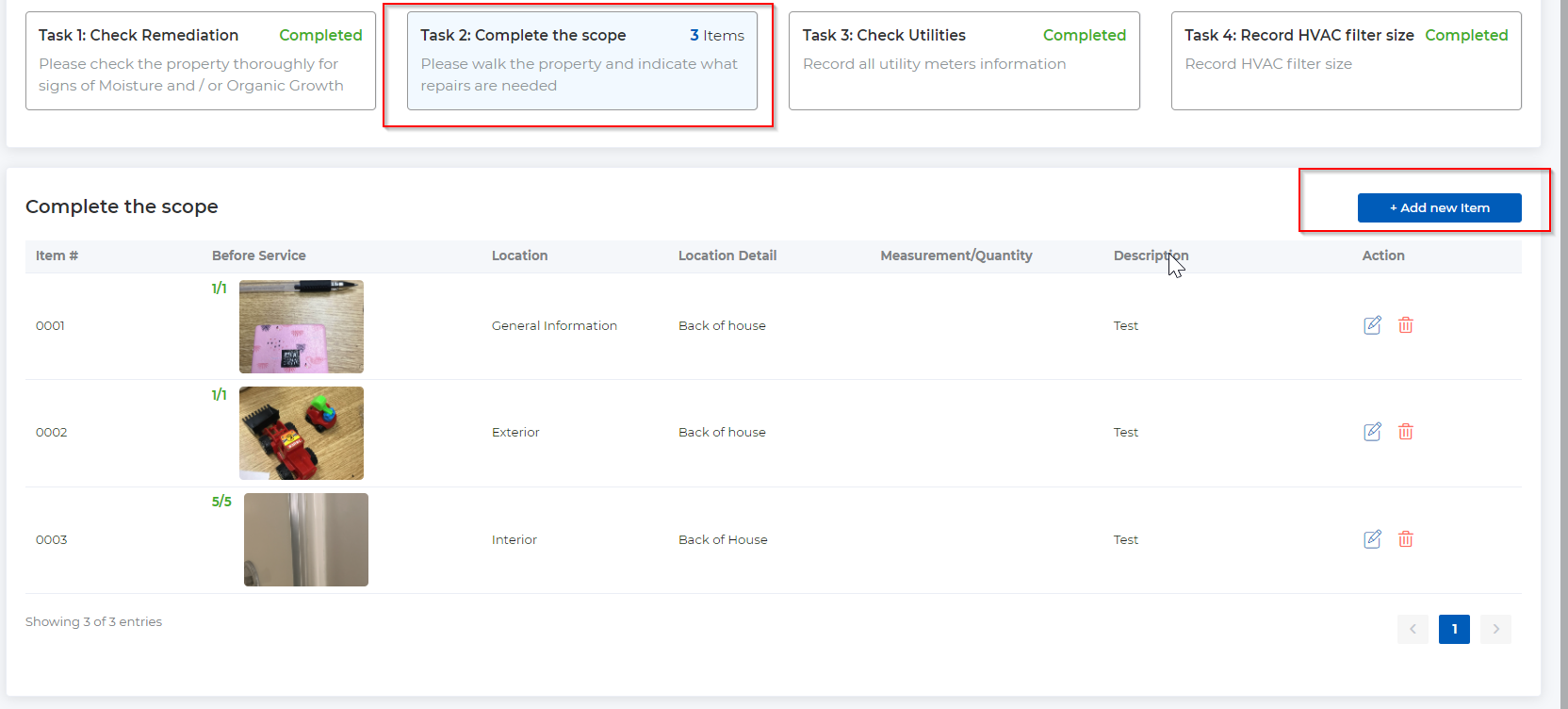
Task: Edit item 0001 with the pencil icon
Action: [x=1372, y=325]
